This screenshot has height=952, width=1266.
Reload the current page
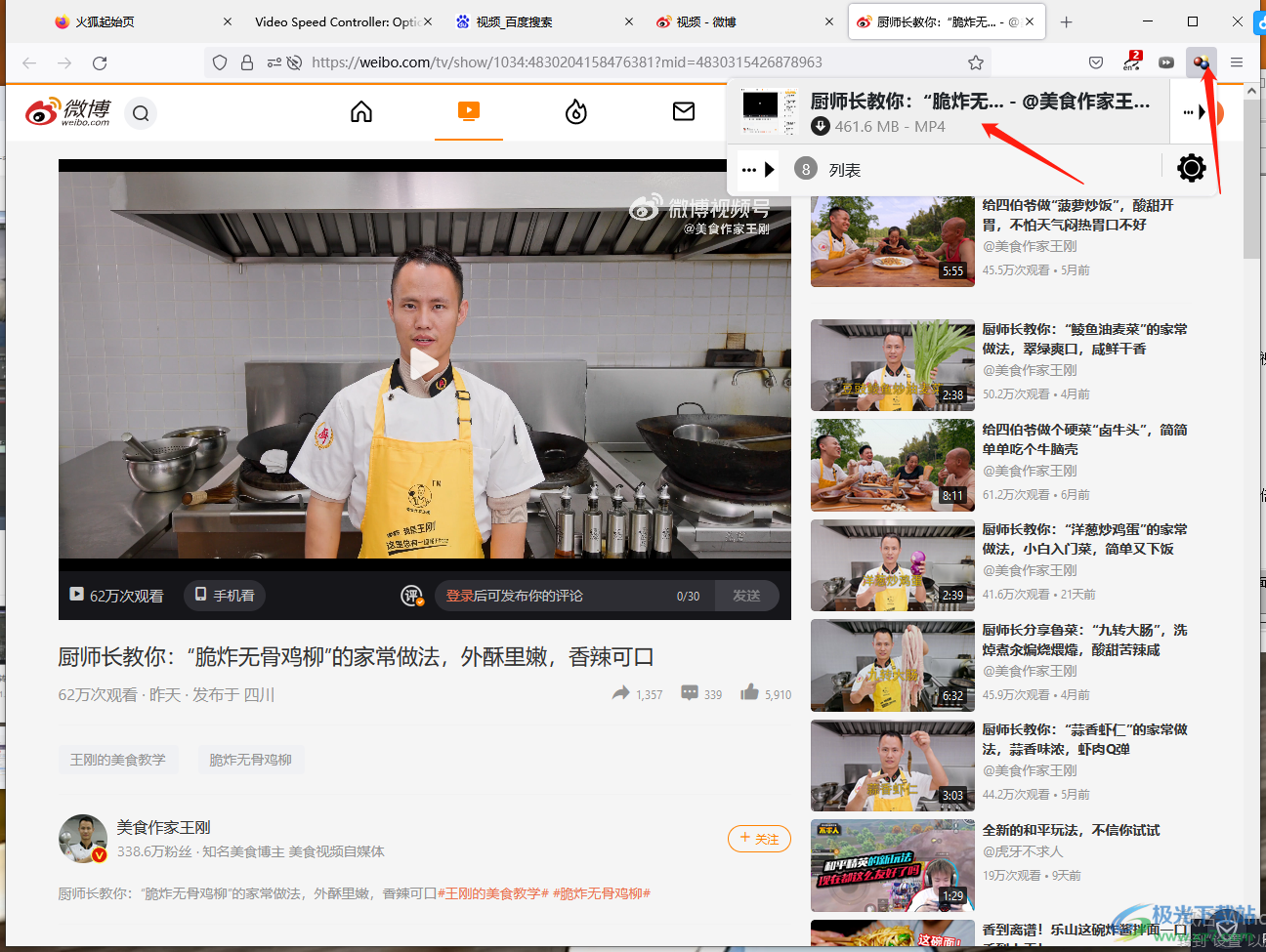[100, 62]
